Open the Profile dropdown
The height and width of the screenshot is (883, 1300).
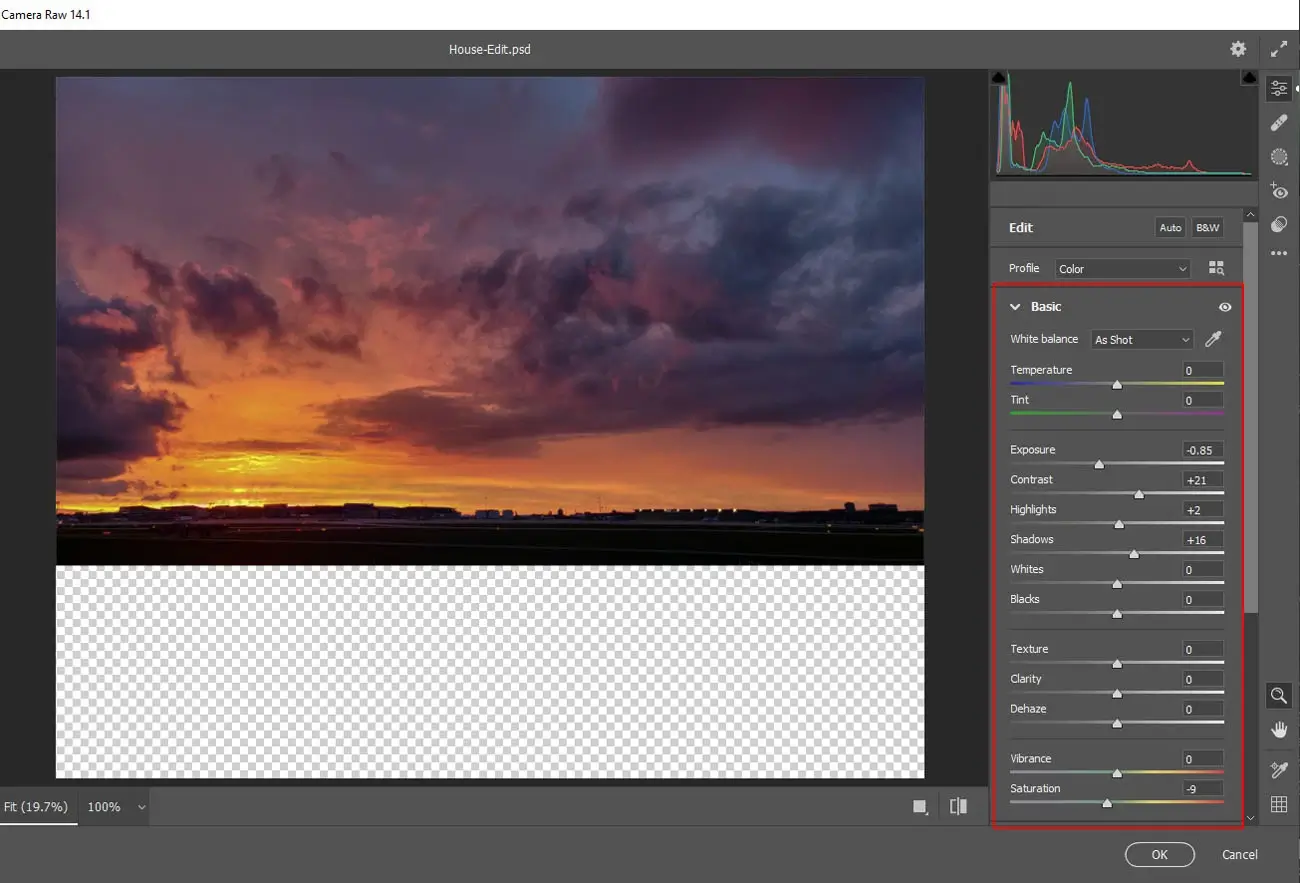pyautogui.click(x=1121, y=268)
